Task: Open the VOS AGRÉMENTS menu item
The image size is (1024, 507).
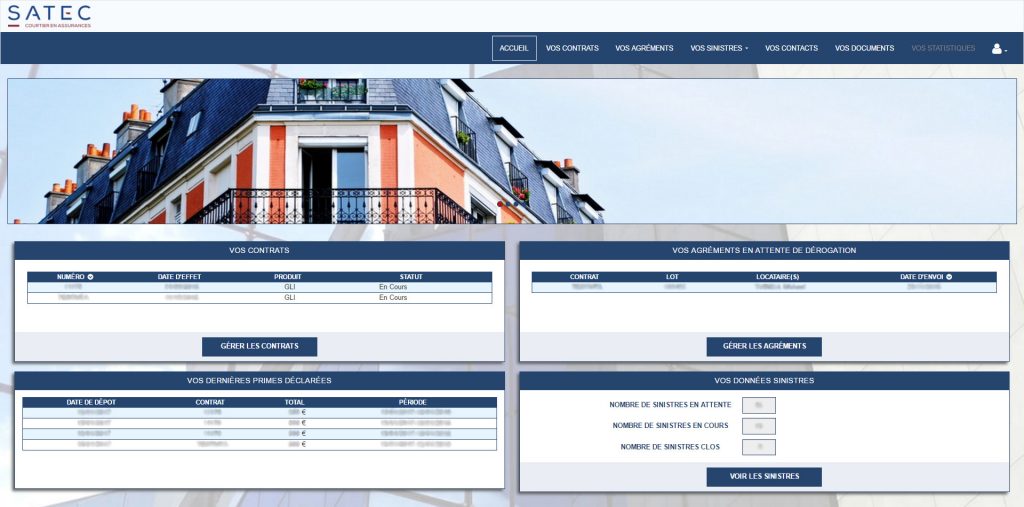Action: coord(644,48)
